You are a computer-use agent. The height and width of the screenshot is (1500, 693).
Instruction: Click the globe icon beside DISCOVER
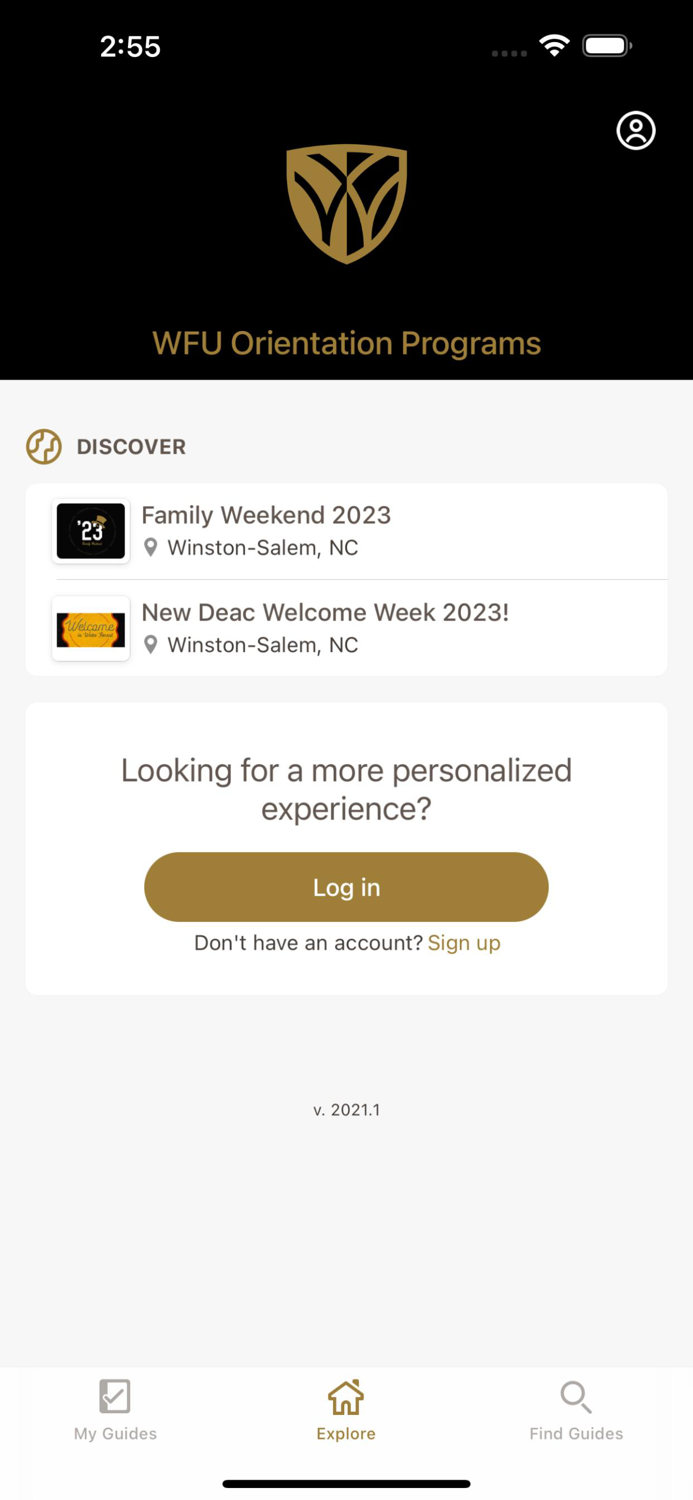[x=43, y=447]
